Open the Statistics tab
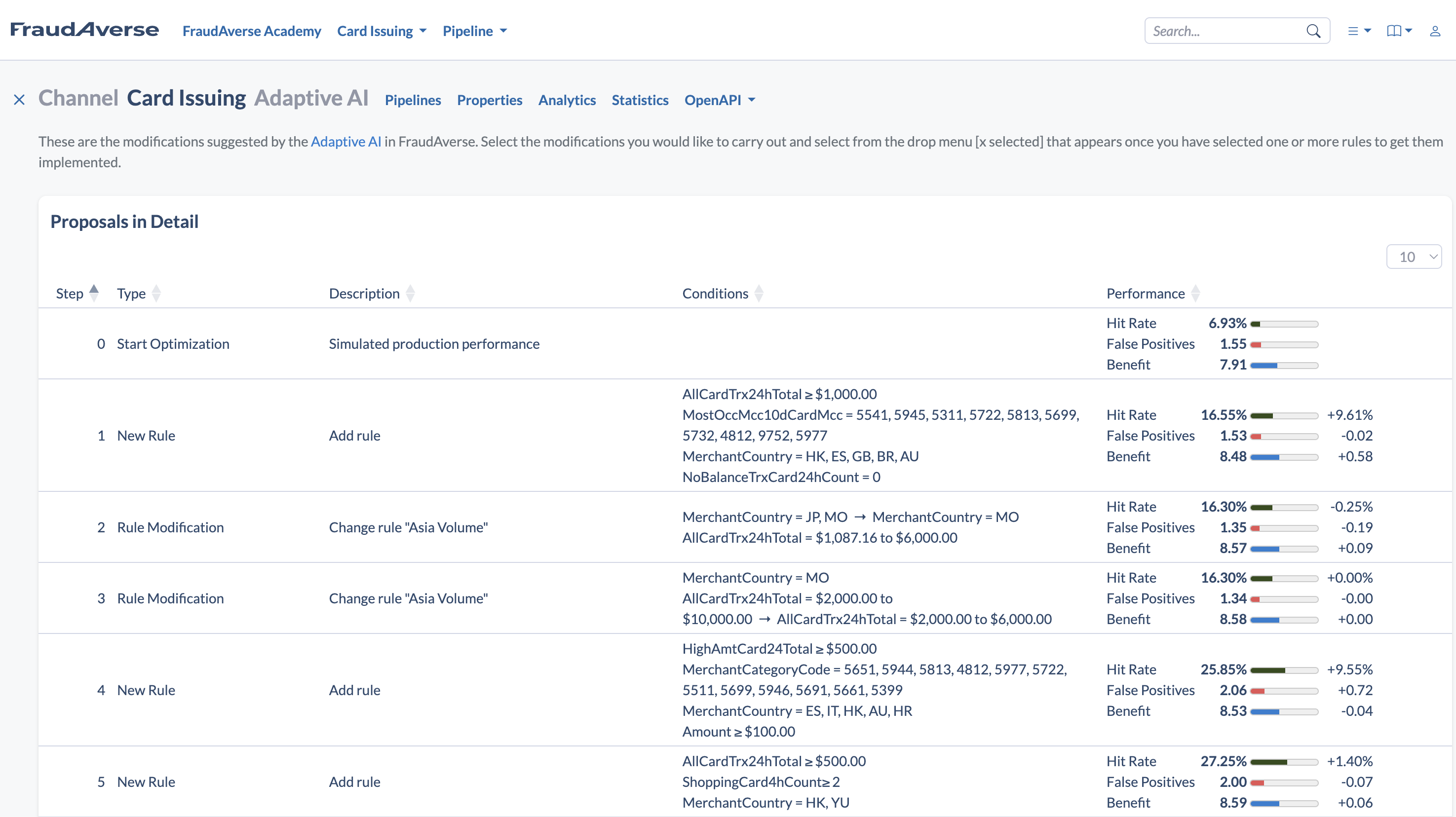 point(640,100)
